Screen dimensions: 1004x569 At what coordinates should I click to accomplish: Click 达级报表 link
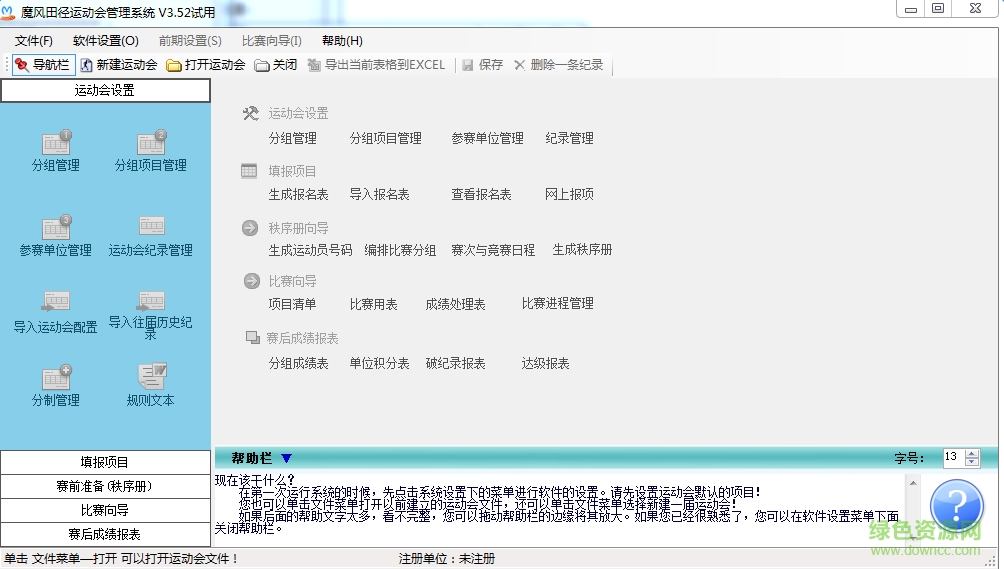pos(545,364)
